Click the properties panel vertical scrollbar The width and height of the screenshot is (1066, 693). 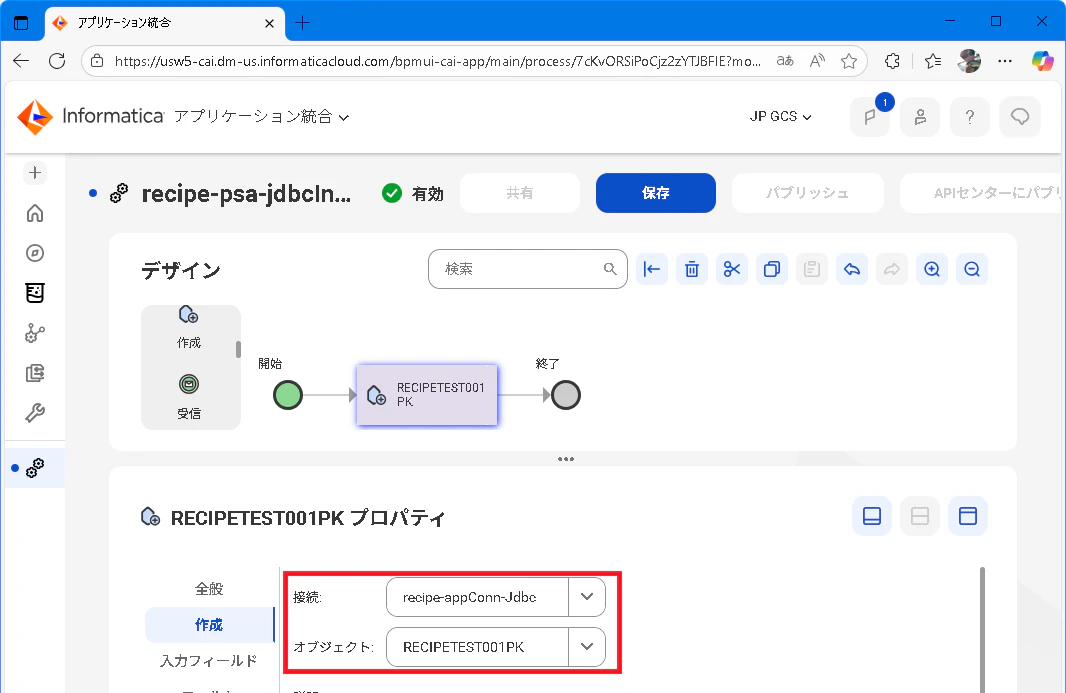click(982, 629)
